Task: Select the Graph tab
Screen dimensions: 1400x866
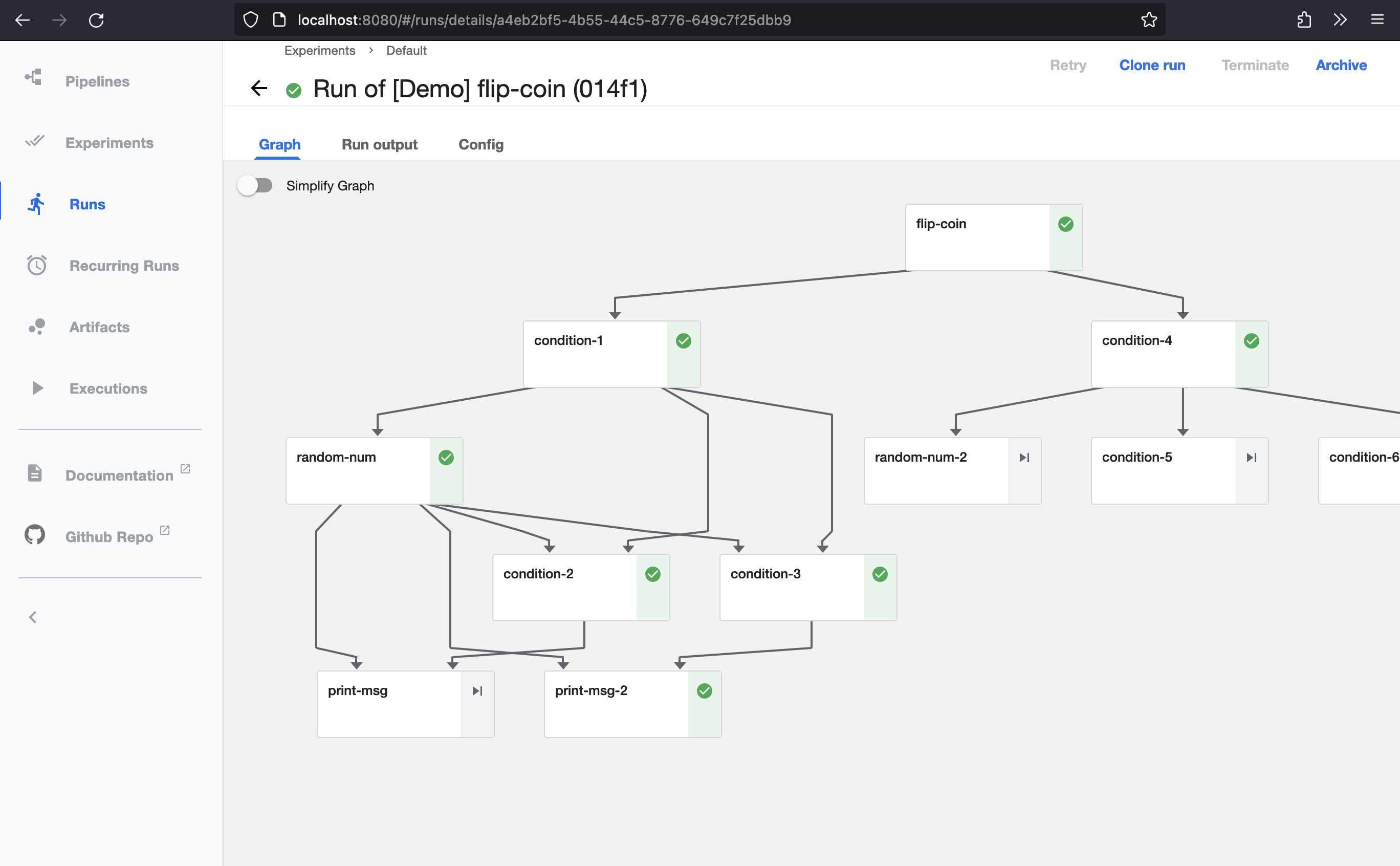Action: tap(279, 144)
